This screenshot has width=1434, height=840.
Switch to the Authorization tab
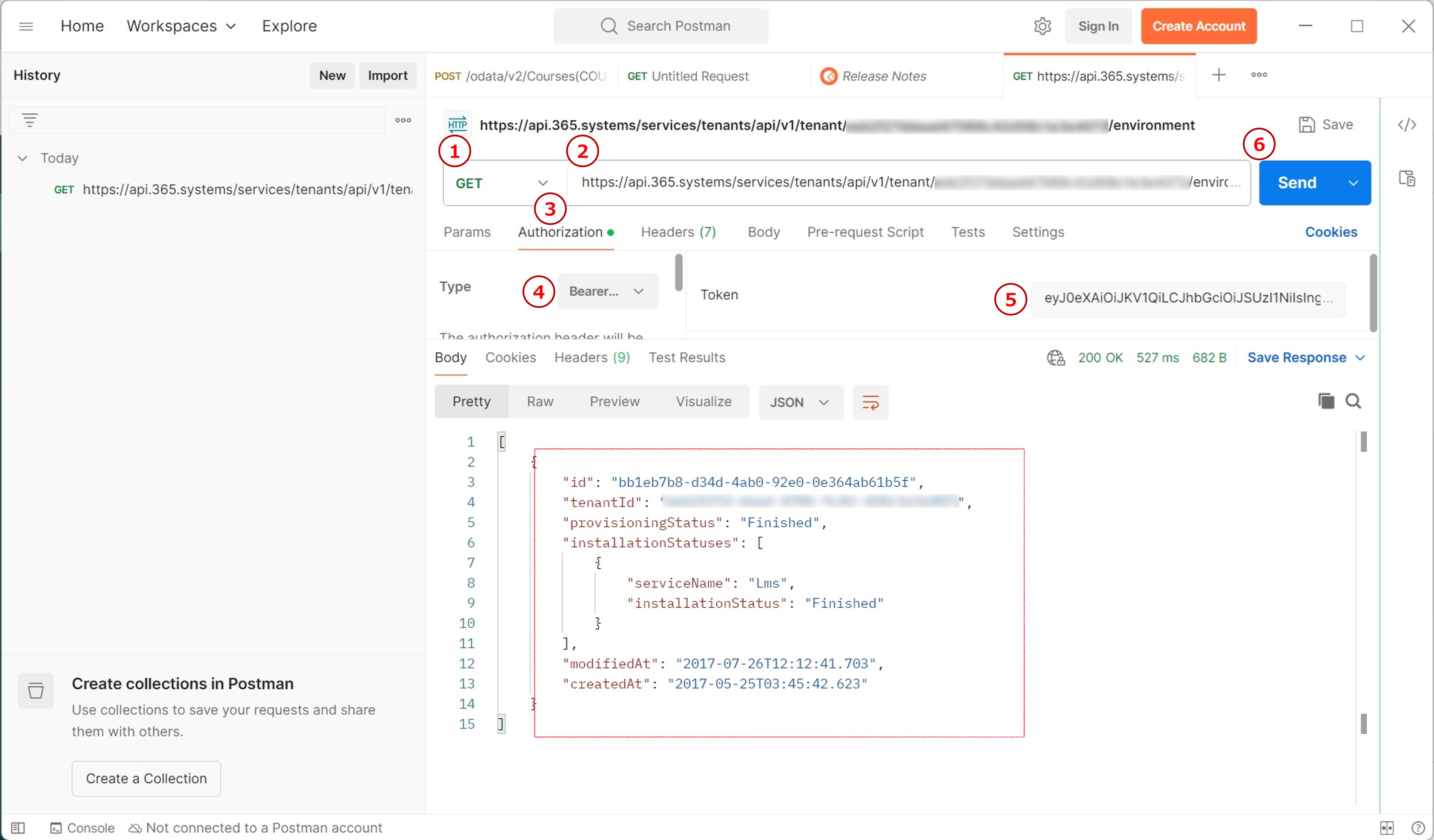566,232
